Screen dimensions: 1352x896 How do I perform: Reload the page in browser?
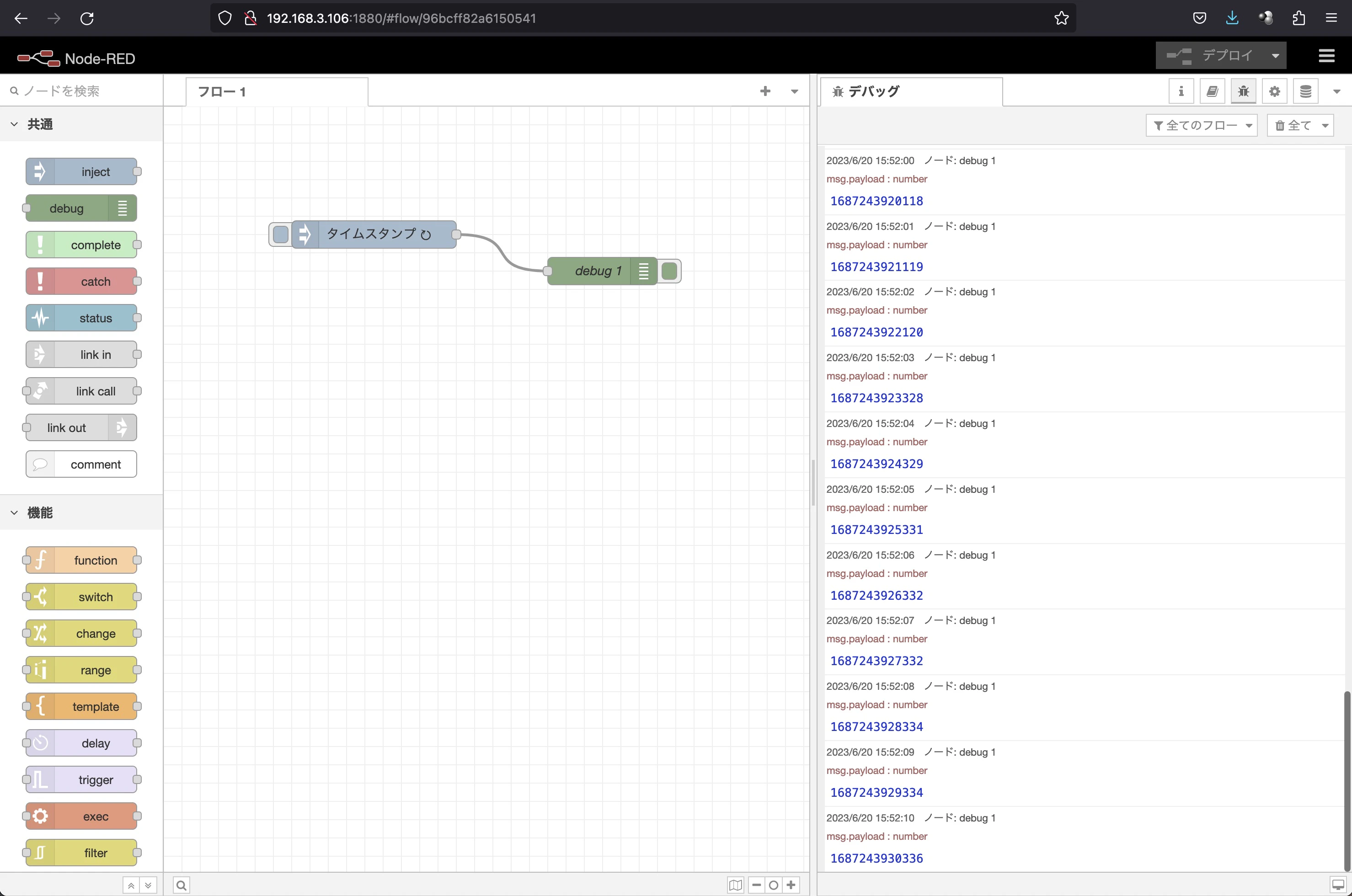tap(87, 18)
